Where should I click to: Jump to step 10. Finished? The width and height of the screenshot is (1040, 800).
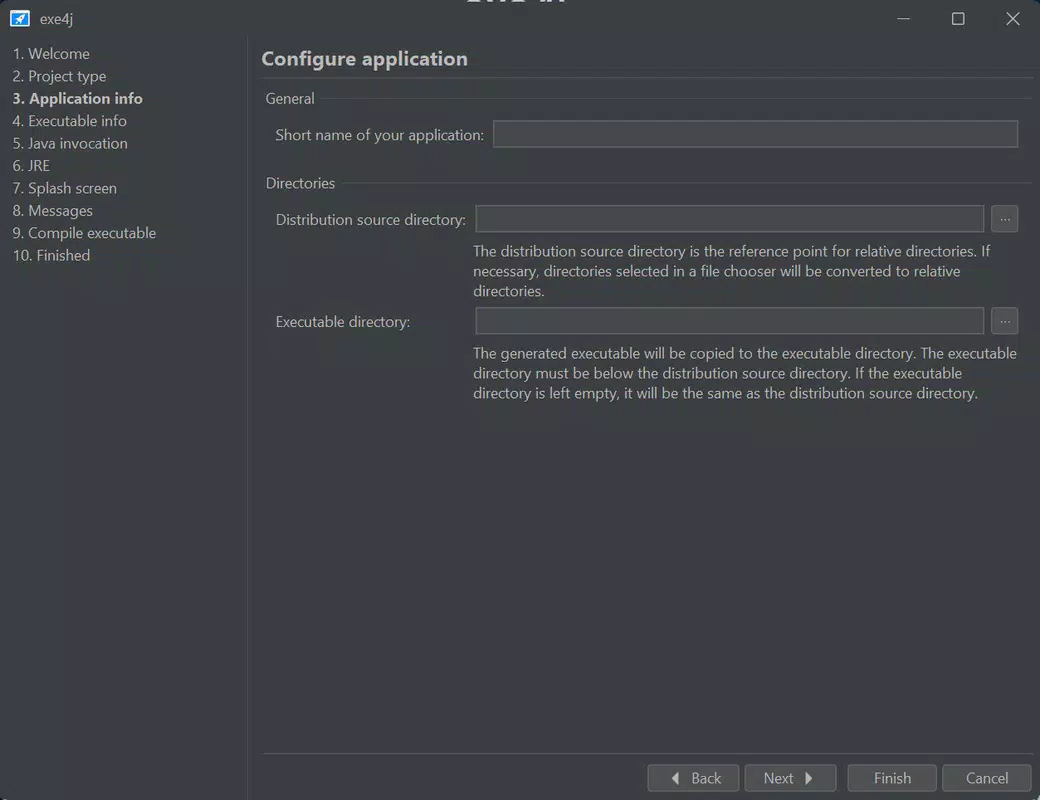[x=51, y=255]
